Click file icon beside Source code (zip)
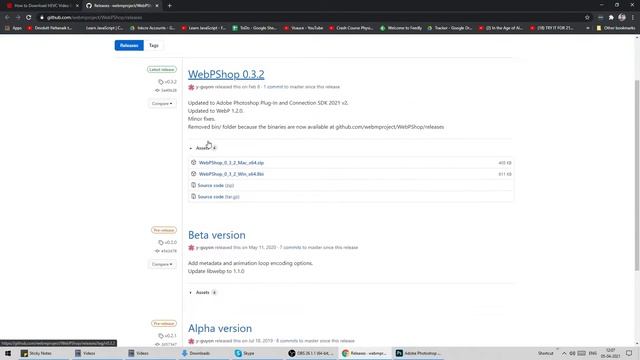The height and width of the screenshot is (360, 640). click(x=193, y=185)
